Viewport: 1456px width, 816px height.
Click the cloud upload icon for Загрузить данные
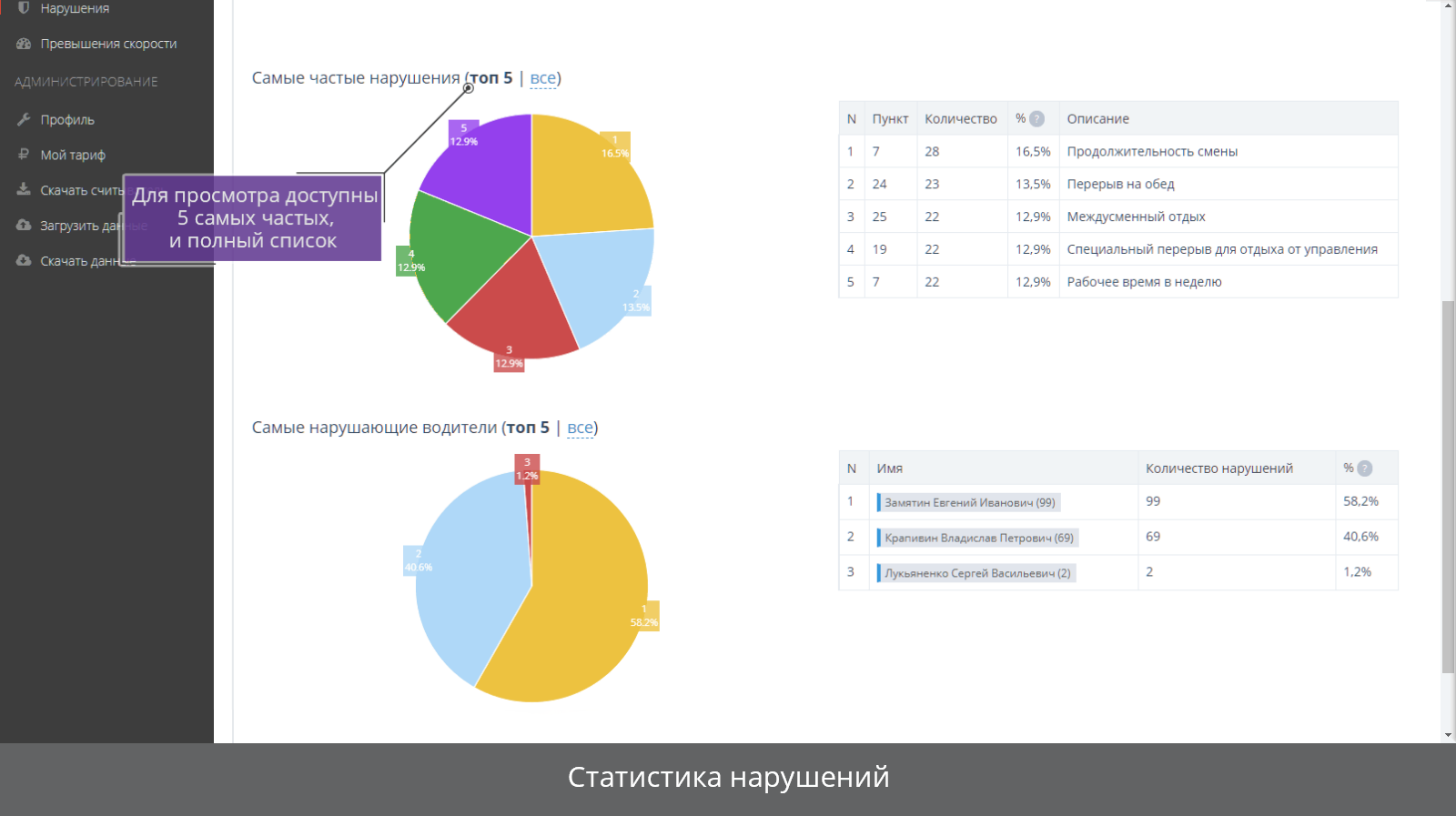24,225
